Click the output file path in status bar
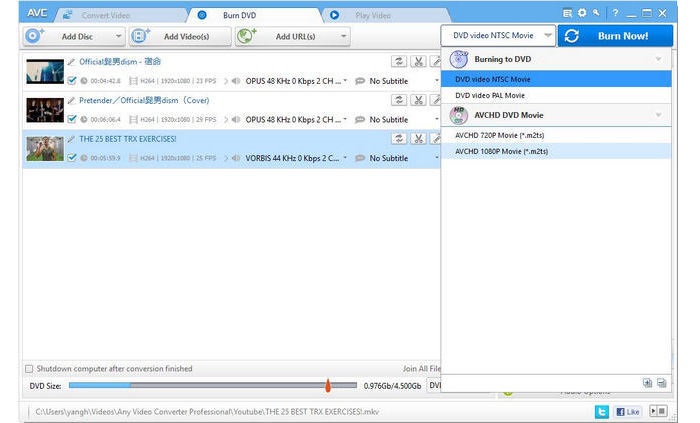The width and height of the screenshot is (700, 423). (x=207, y=411)
